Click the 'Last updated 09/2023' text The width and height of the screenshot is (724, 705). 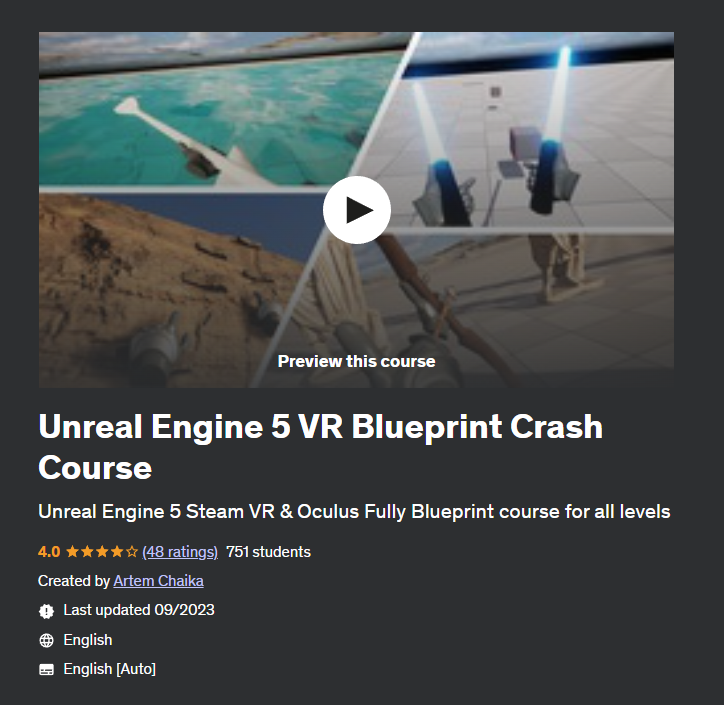coord(139,610)
